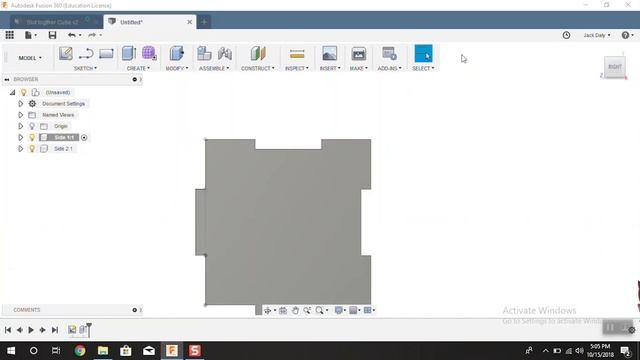640x360 pixels.
Task: Select the Create Sketch tool
Action: pyautogui.click(x=66, y=53)
